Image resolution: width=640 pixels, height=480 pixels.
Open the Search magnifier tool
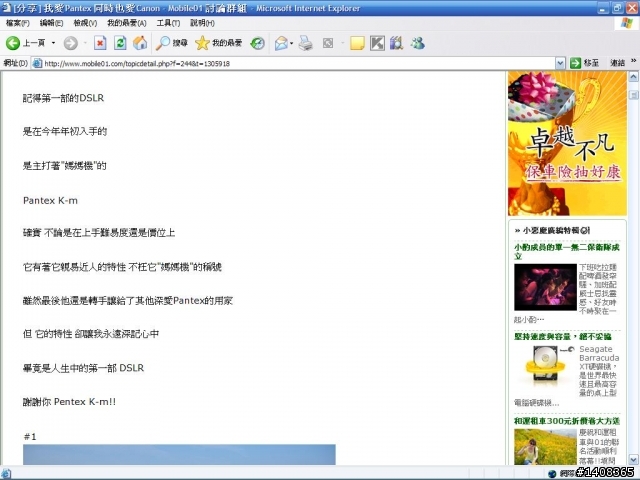pos(171,43)
